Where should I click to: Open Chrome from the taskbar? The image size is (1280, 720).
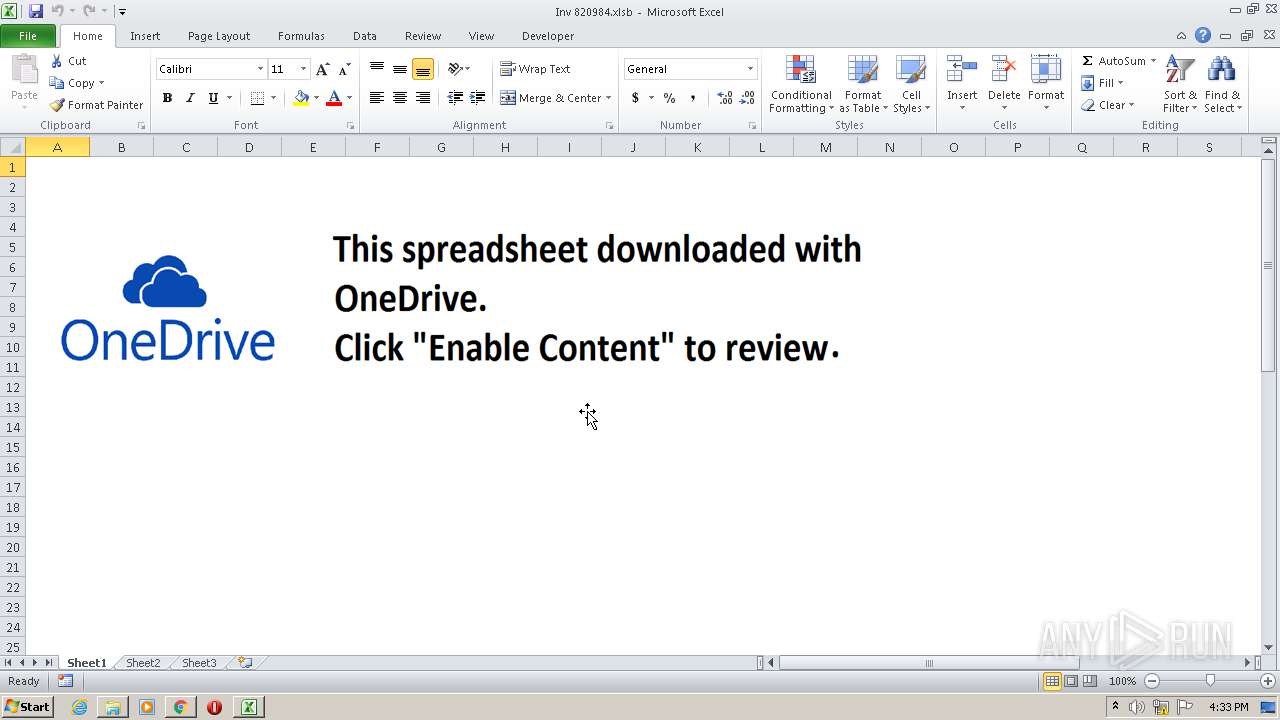[x=180, y=707]
